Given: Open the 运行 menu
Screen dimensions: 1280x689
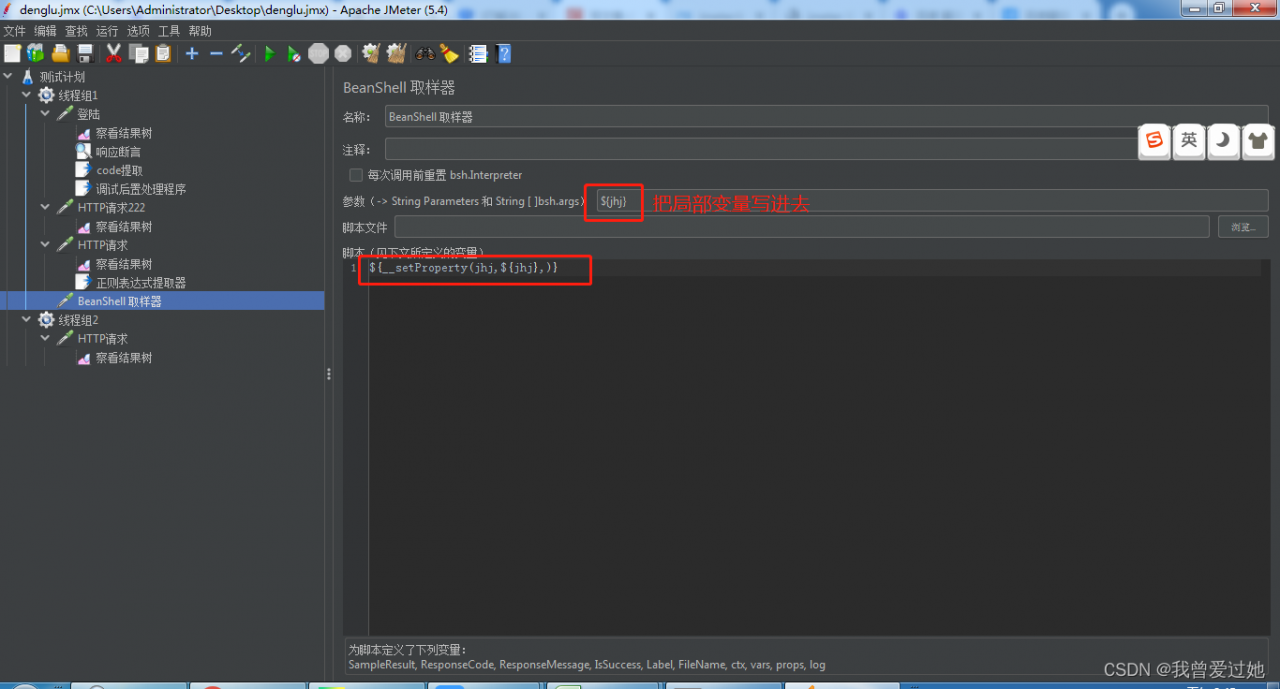Looking at the screenshot, I should coord(107,31).
